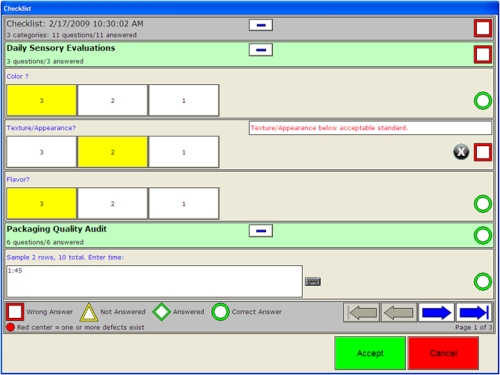Image resolution: width=500 pixels, height=375 pixels.
Task: Jump to first page arrow
Action: [x=361, y=313]
